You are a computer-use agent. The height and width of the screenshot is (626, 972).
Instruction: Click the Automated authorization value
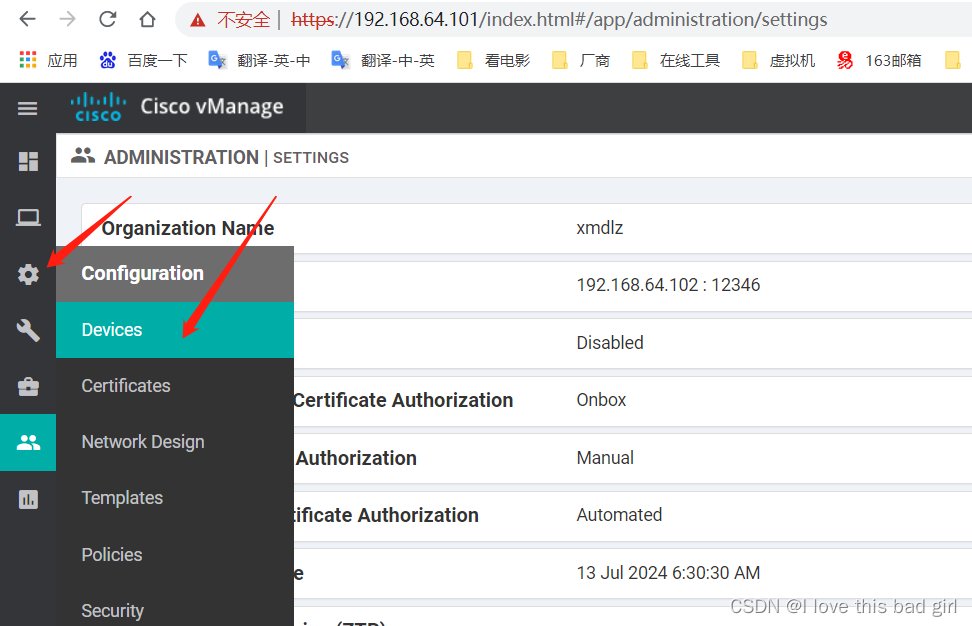619,514
